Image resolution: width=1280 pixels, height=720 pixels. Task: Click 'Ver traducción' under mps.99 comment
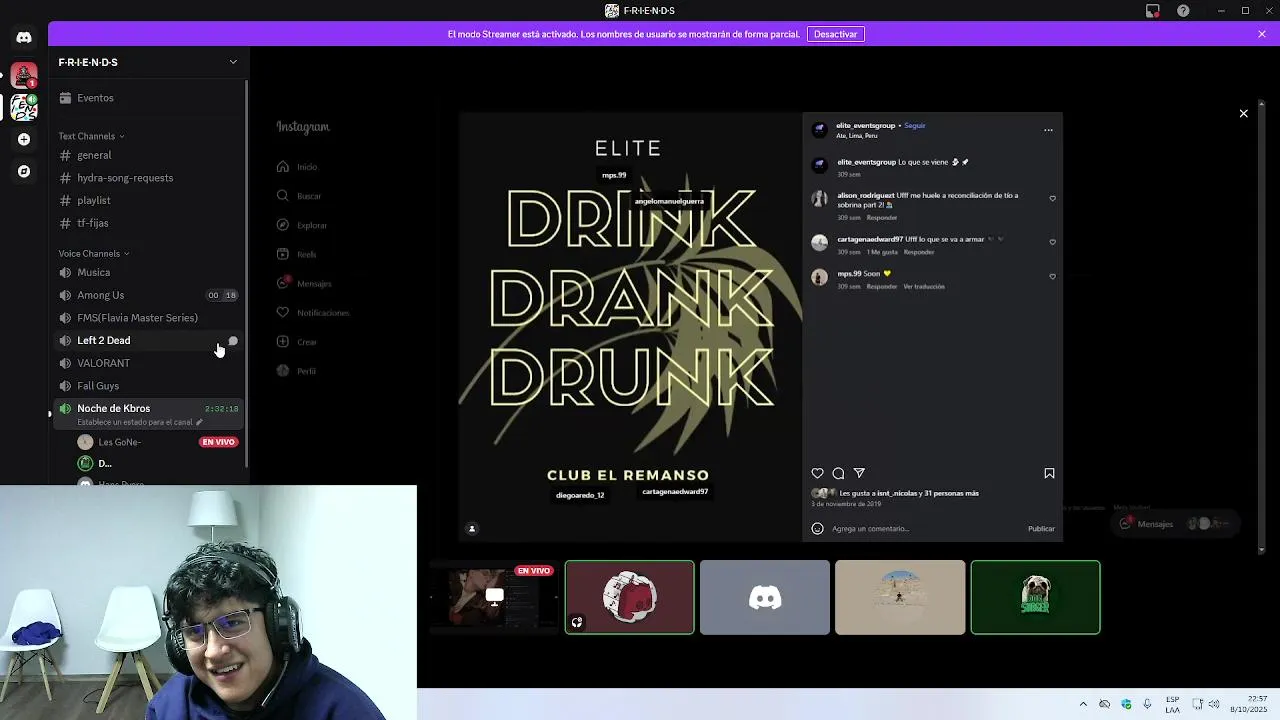(x=924, y=287)
